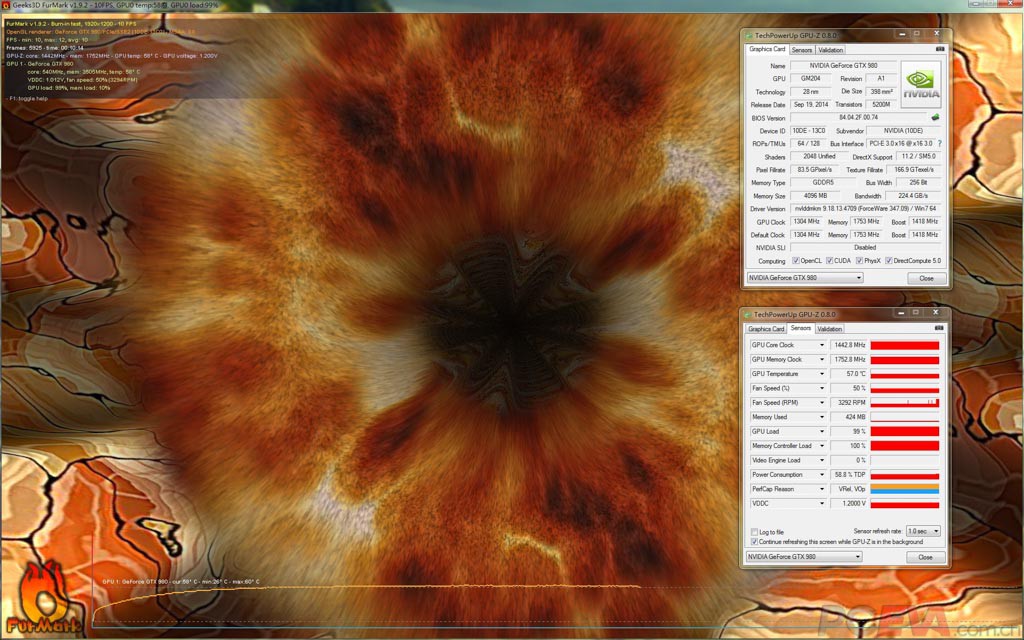Click the Memory Used reading '424 MB'
Viewport: 1024px width, 640px height.
click(x=848, y=417)
